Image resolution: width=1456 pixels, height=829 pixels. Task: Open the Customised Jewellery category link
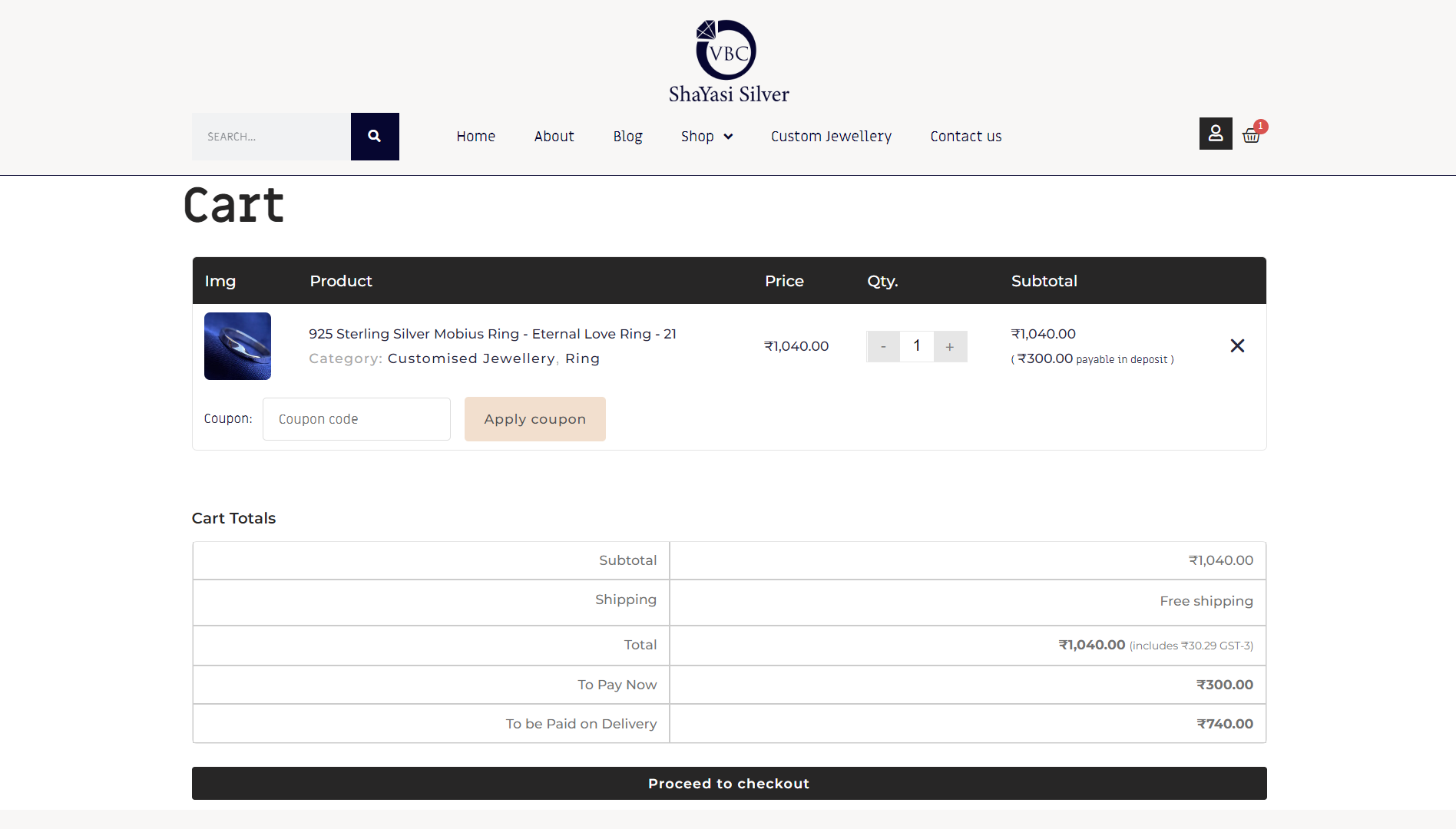click(x=471, y=358)
